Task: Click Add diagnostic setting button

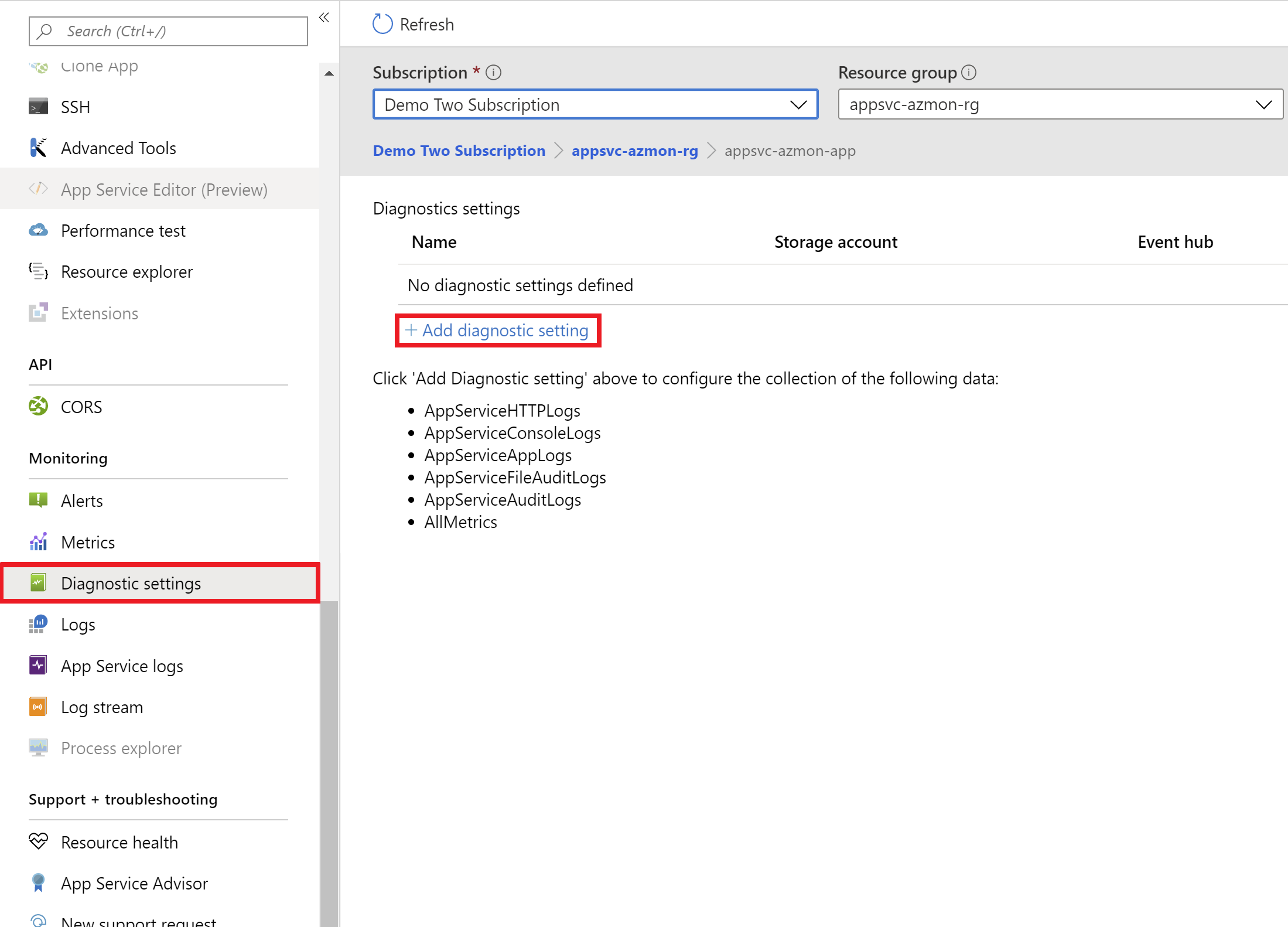Action: coord(500,330)
